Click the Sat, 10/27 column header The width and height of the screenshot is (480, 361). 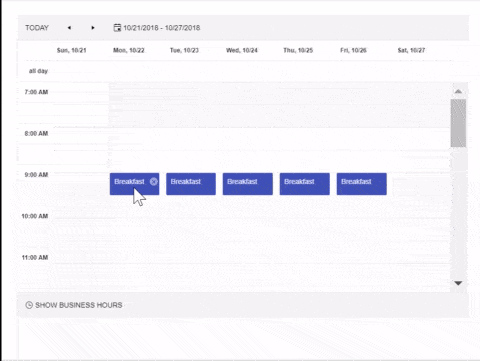click(411, 50)
